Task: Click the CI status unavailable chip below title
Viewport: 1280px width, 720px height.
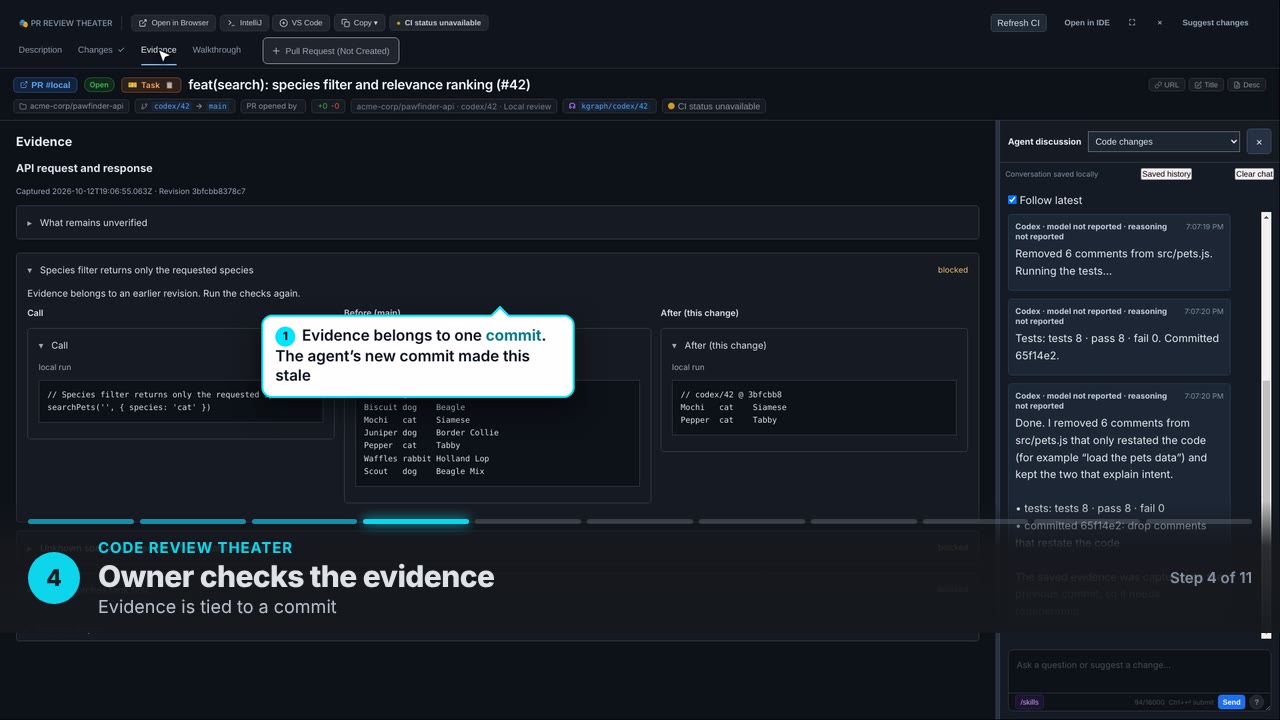Action: pyautogui.click(x=714, y=106)
